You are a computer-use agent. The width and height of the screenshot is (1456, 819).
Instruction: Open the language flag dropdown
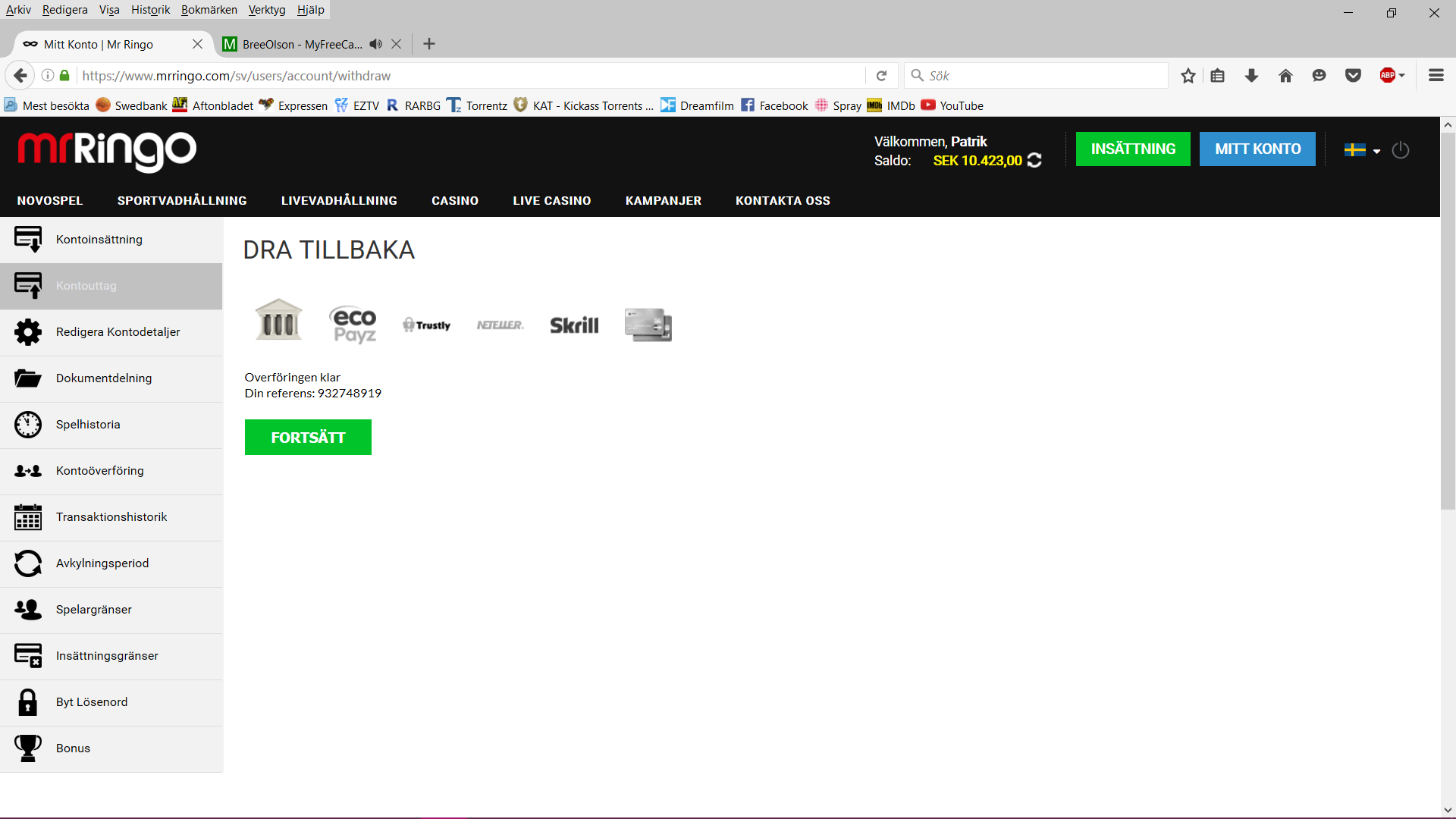point(1362,150)
